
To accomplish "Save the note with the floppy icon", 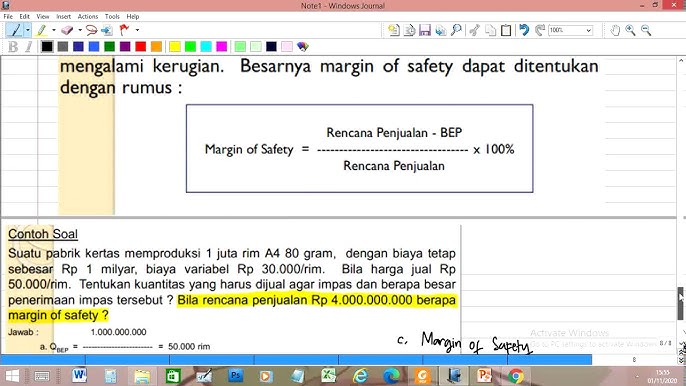I will tap(425, 30).
